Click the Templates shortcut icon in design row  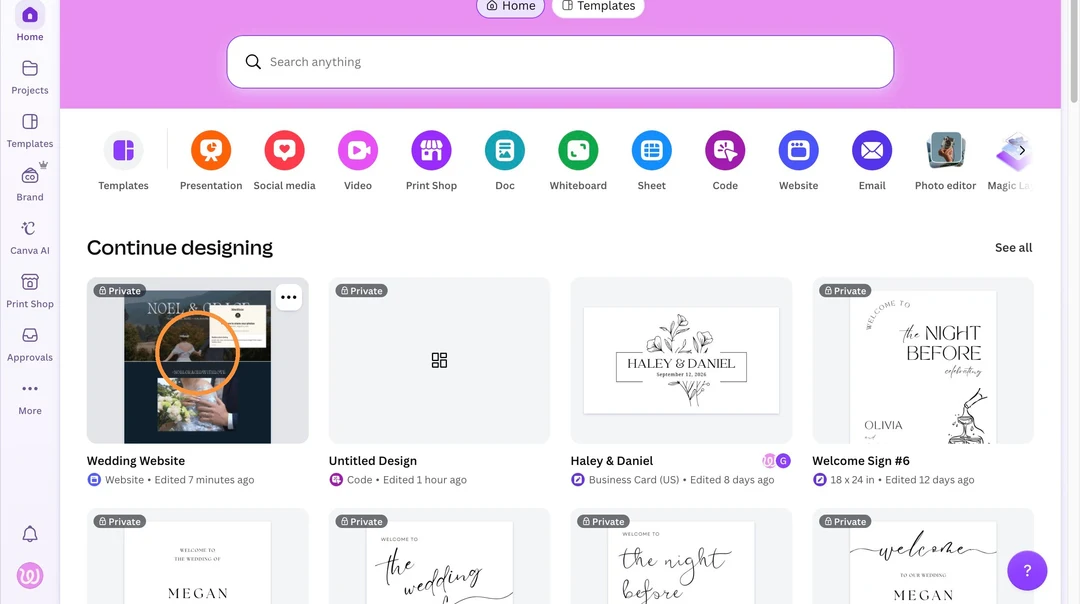123,150
